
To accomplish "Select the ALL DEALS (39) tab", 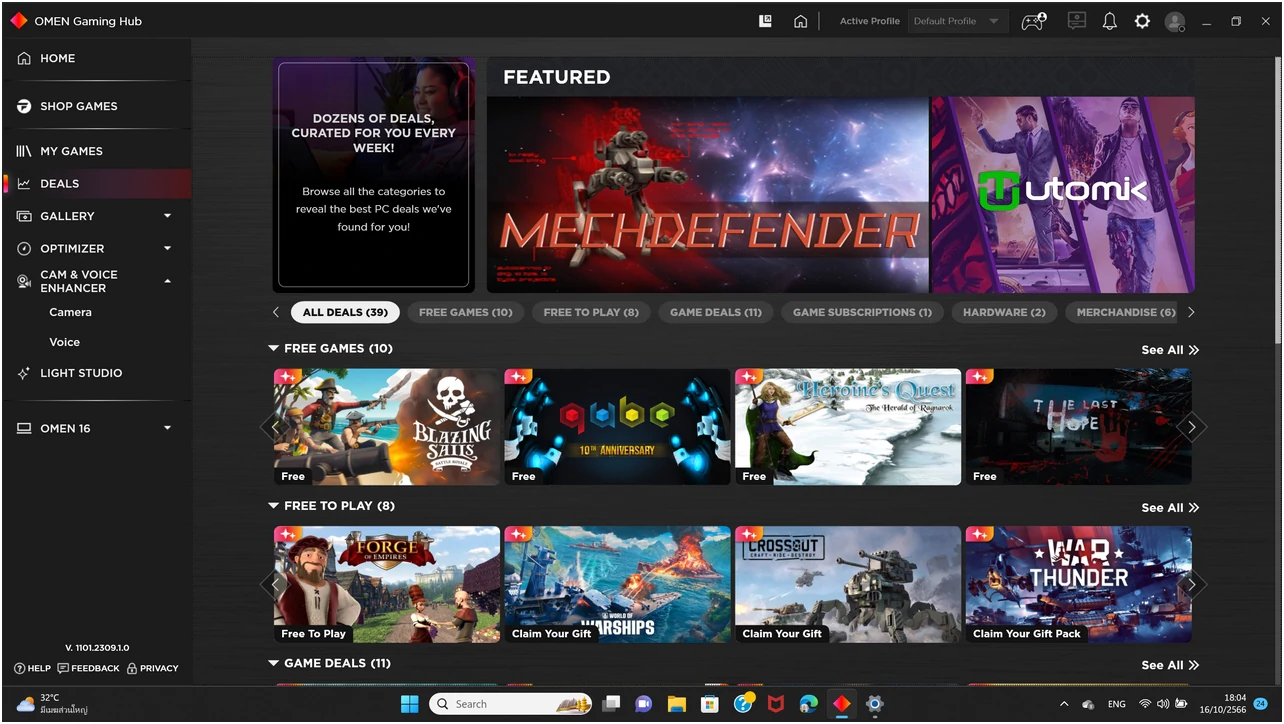I will (345, 312).
